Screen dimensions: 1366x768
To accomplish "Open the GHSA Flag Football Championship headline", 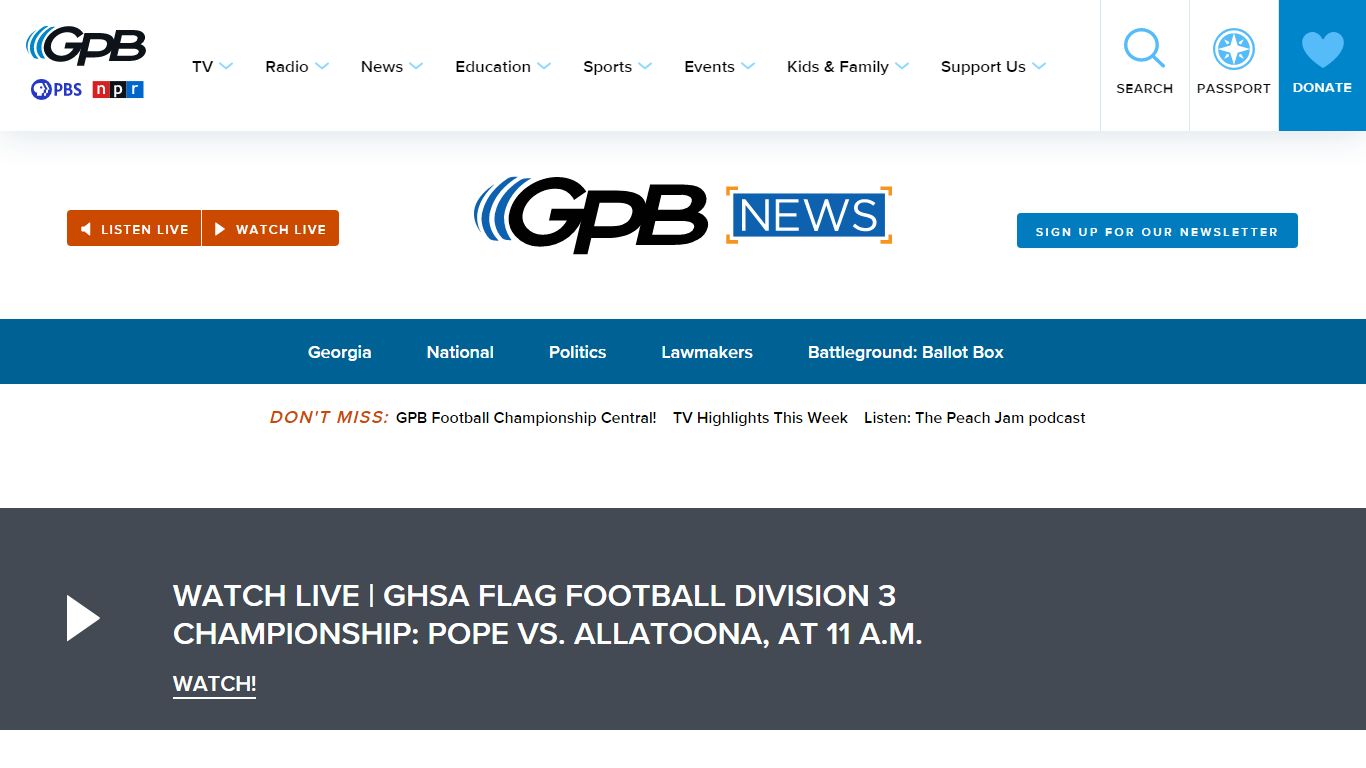I will (x=548, y=615).
